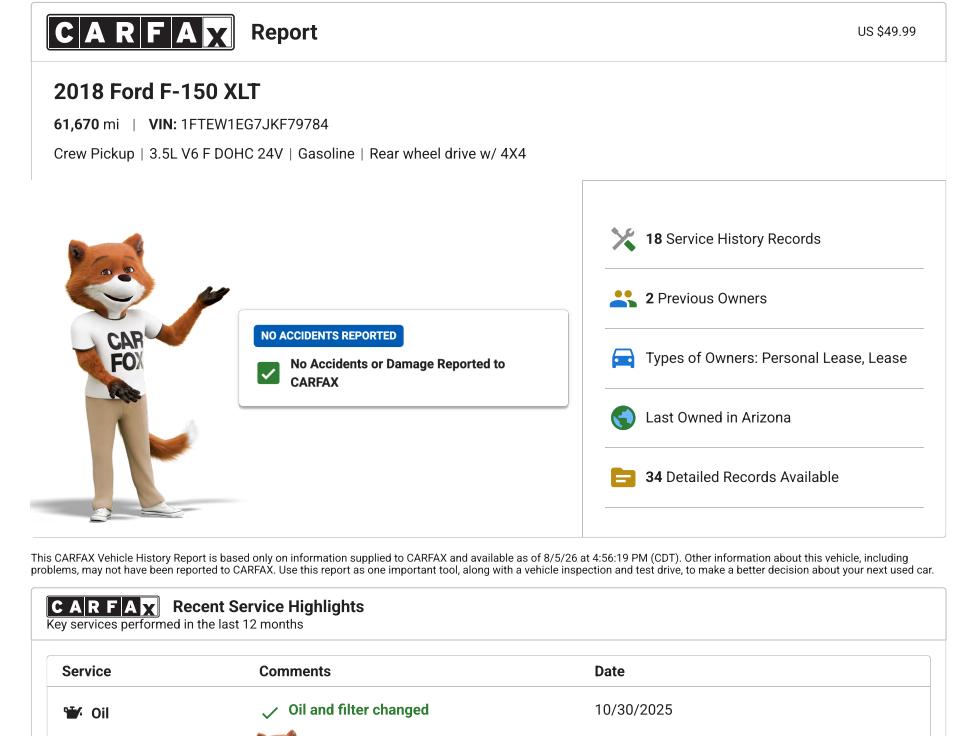Click the small CARFAX logo by Recent Service Highlights

coord(103,606)
